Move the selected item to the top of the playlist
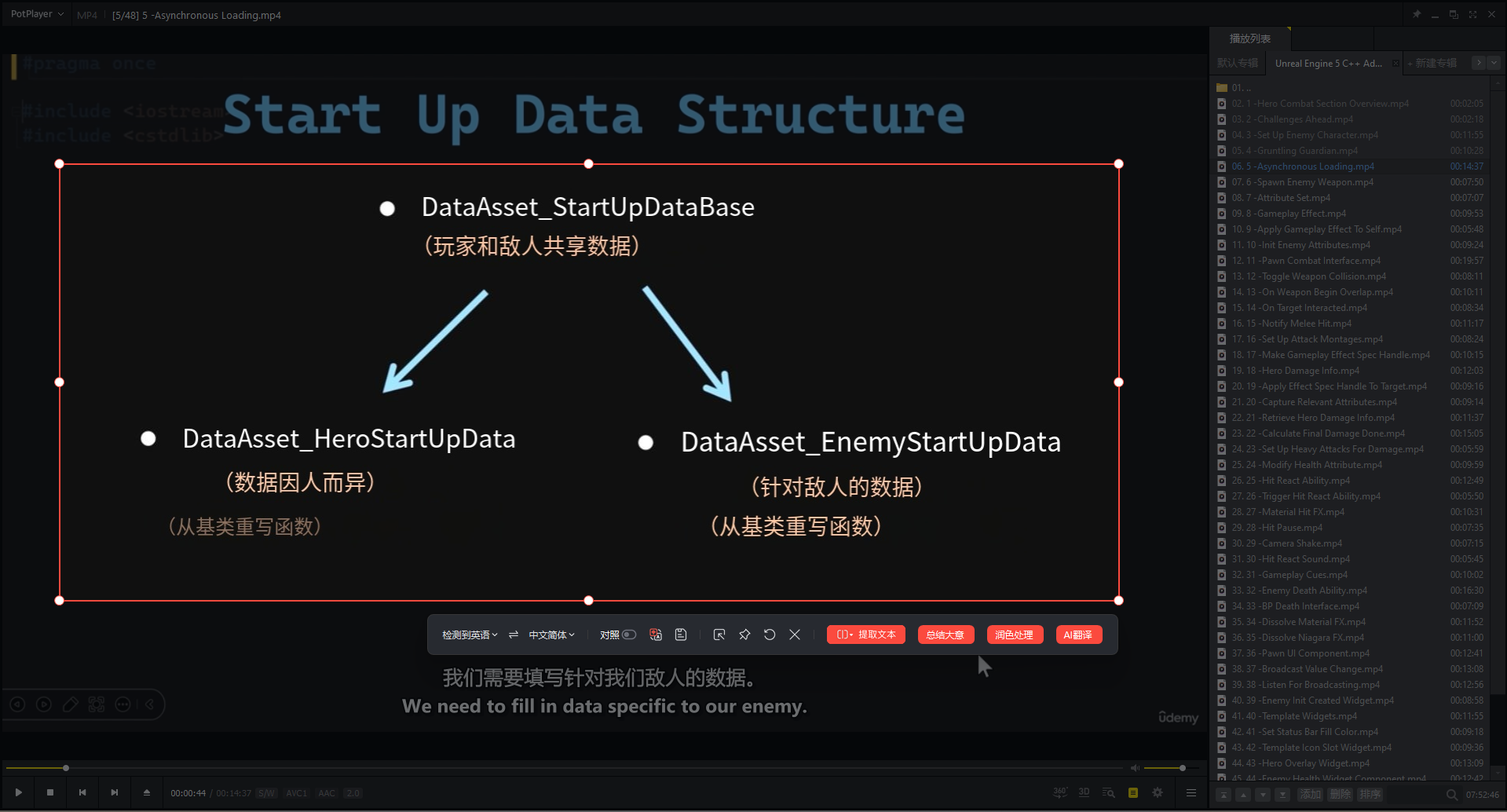 (x=1224, y=795)
